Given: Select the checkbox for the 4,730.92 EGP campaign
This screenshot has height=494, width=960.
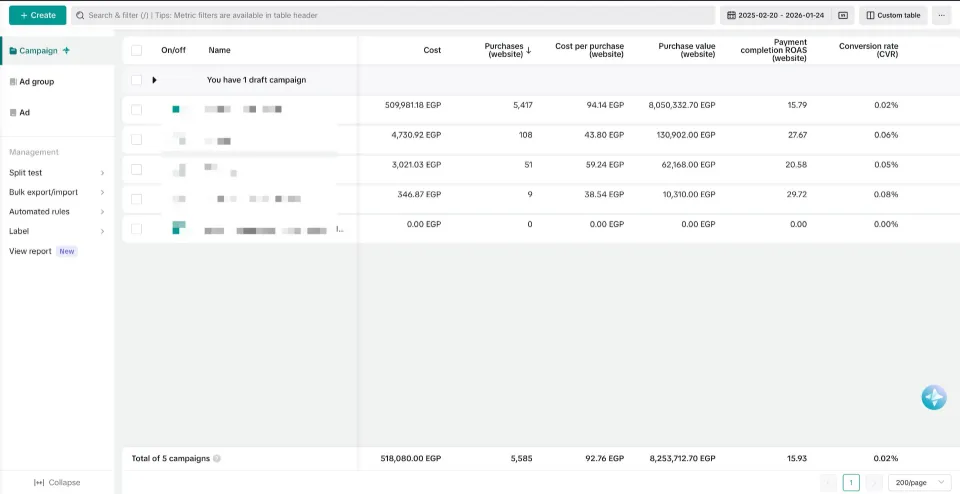Looking at the screenshot, I should click(x=137, y=140).
